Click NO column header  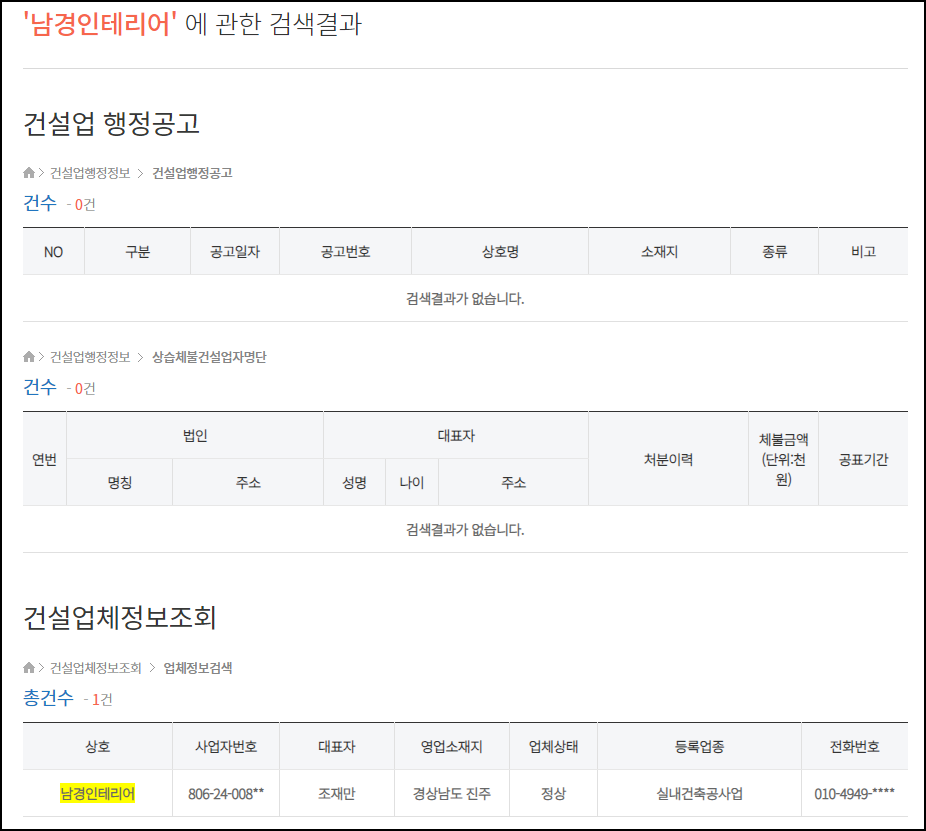pyautogui.click(x=53, y=252)
